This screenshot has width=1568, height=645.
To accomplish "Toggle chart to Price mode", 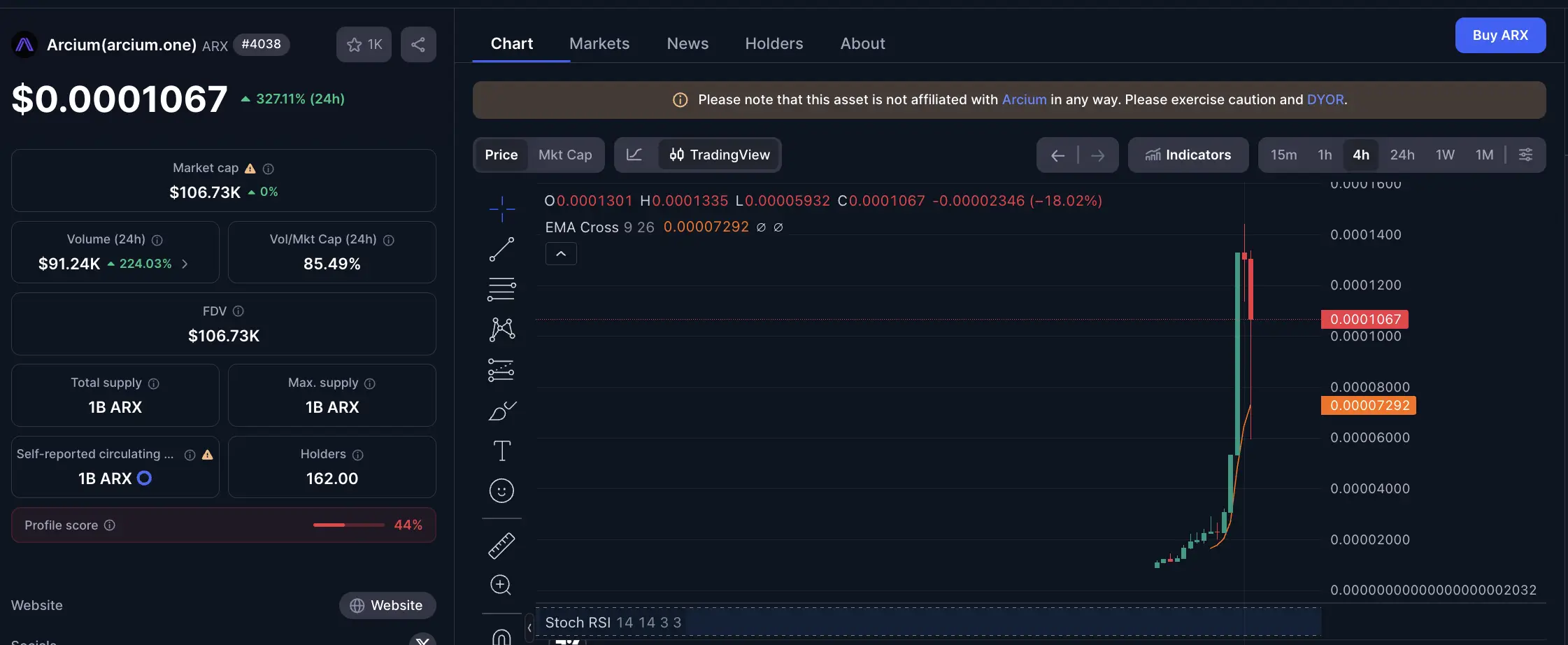I will pos(501,155).
